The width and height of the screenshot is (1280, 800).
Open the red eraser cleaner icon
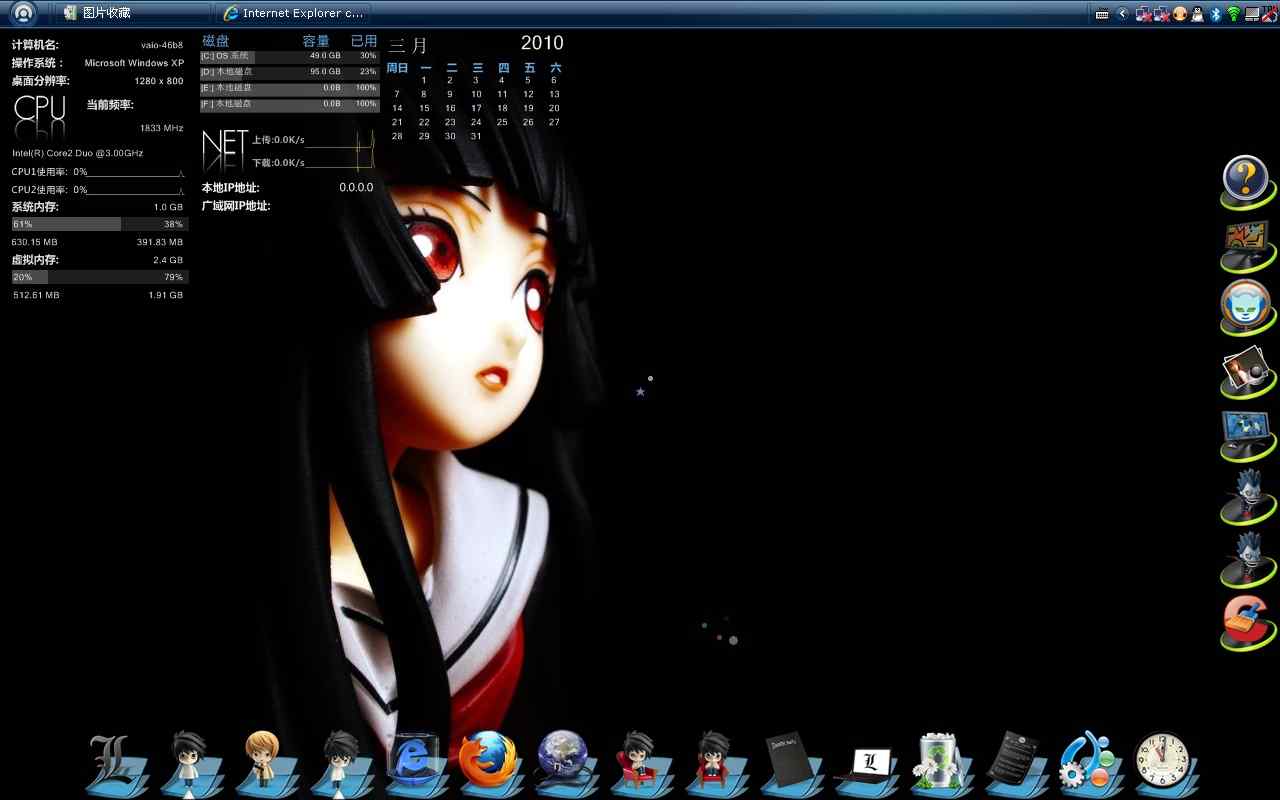pos(1247,623)
